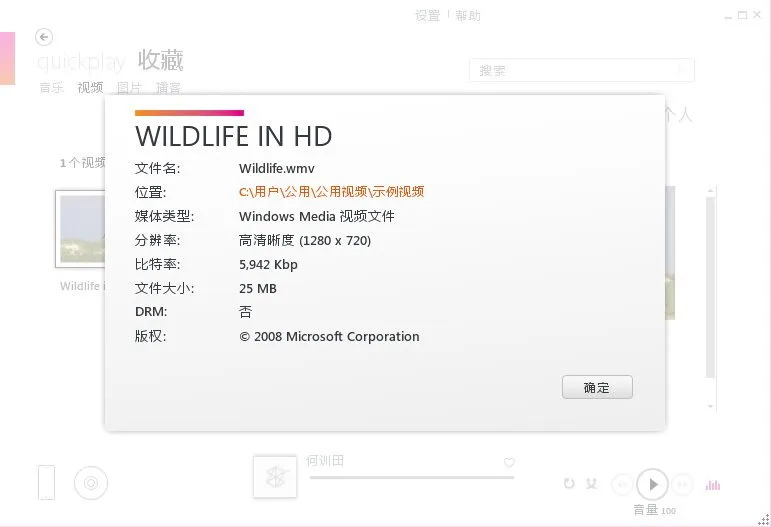Viewport: 771px width, 527px height.
Task: Confirm the dialog with 确定
Action: pos(597,387)
